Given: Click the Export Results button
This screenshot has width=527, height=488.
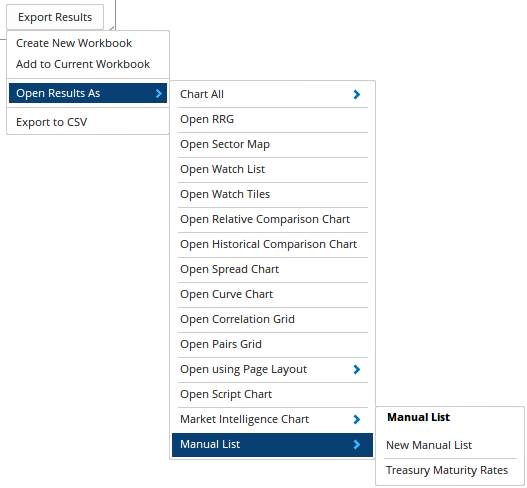Looking at the screenshot, I should tap(55, 17).
